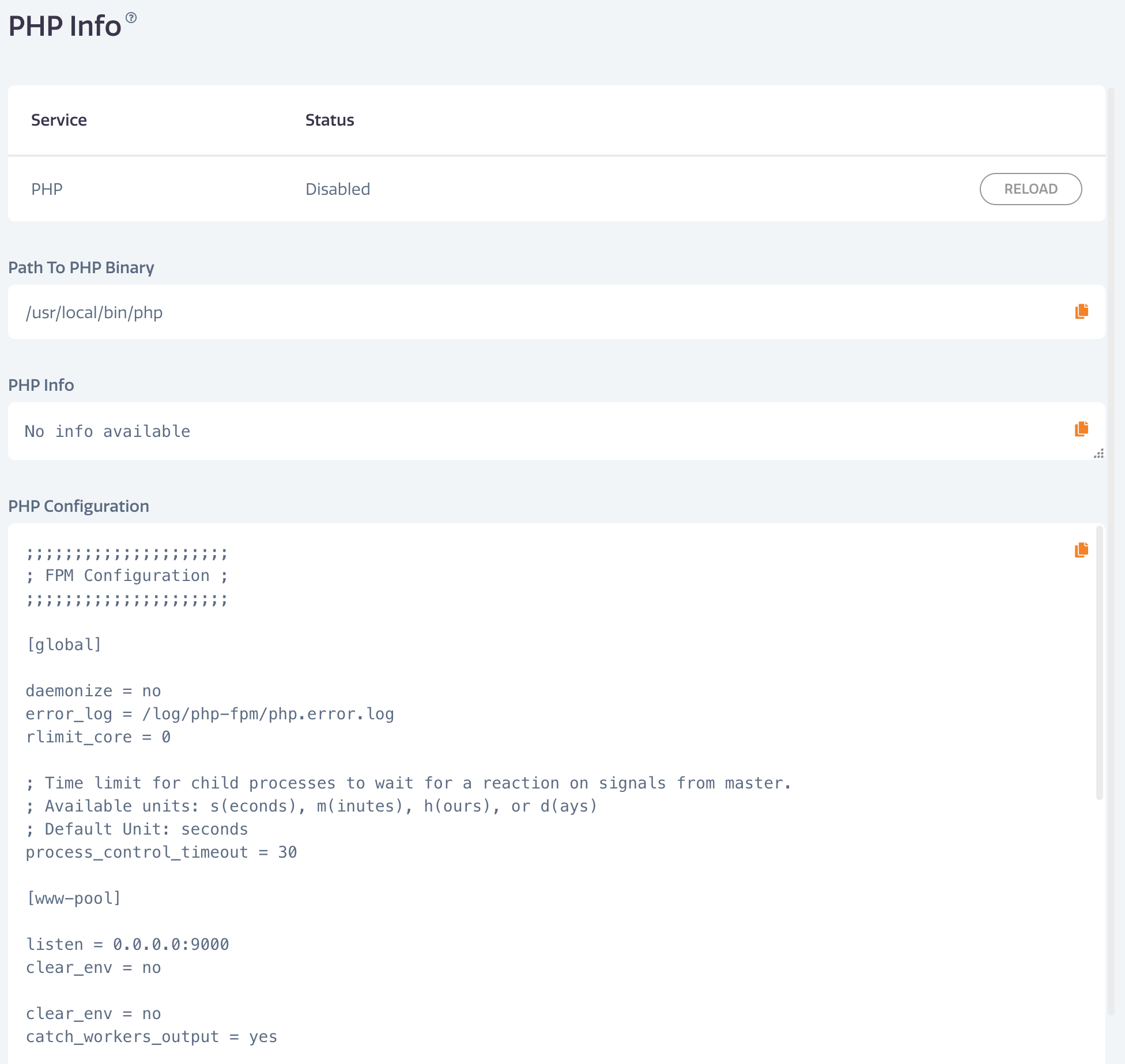Screen dimensions: 1125x1064
Task: Click the 'listen = 0.0.0.0:9000' line
Action: 127,944
